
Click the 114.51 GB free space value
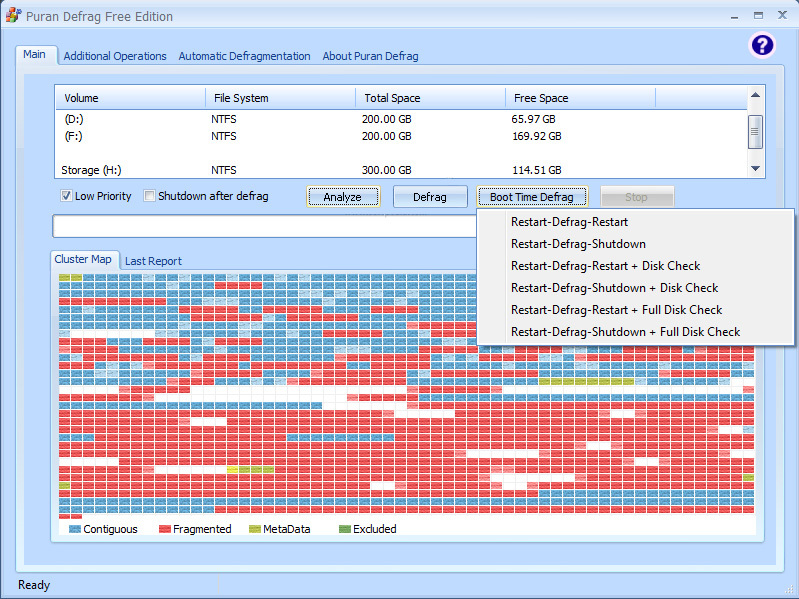537,170
